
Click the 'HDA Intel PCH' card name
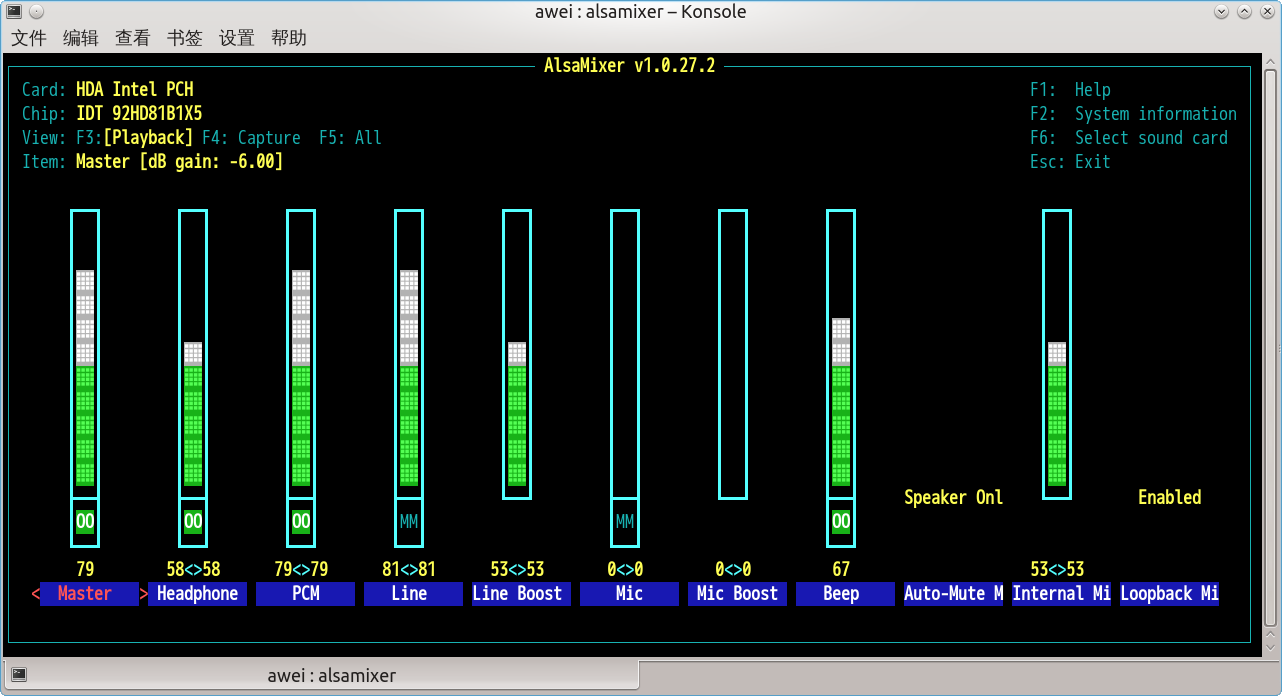tap(134, 89)
